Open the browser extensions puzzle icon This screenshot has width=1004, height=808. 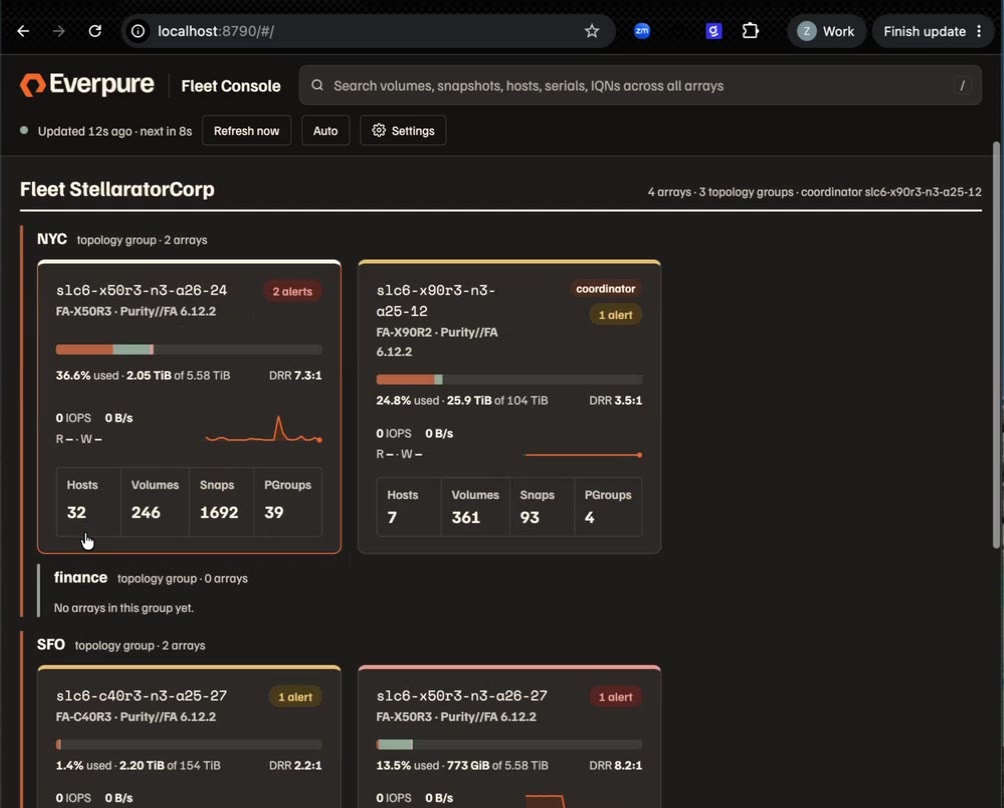point(750,31)
